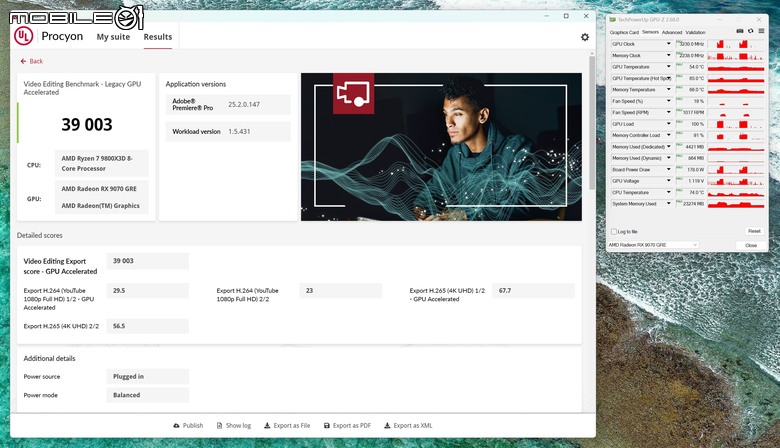Expand Memory Clock sensor dropdown
780x448 pixels.
(669, 55)
